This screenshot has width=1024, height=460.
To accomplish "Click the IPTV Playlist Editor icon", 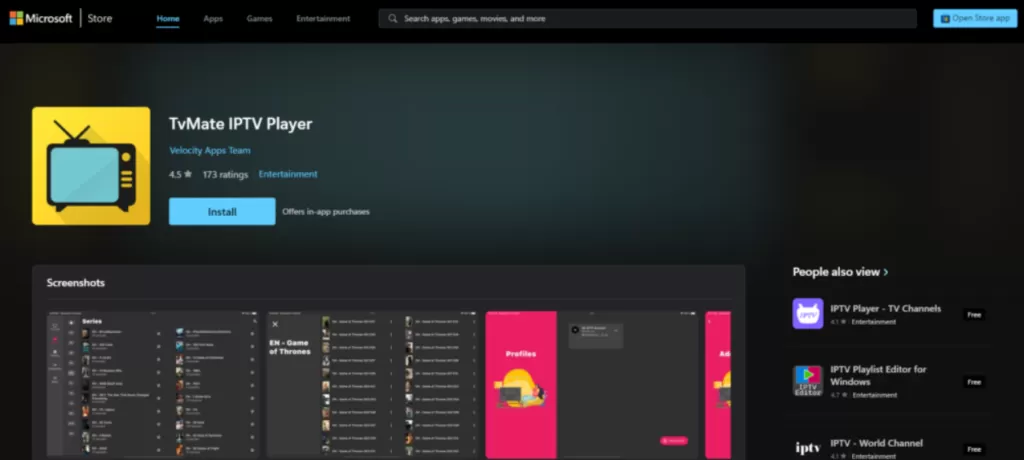I will [808, 381].
